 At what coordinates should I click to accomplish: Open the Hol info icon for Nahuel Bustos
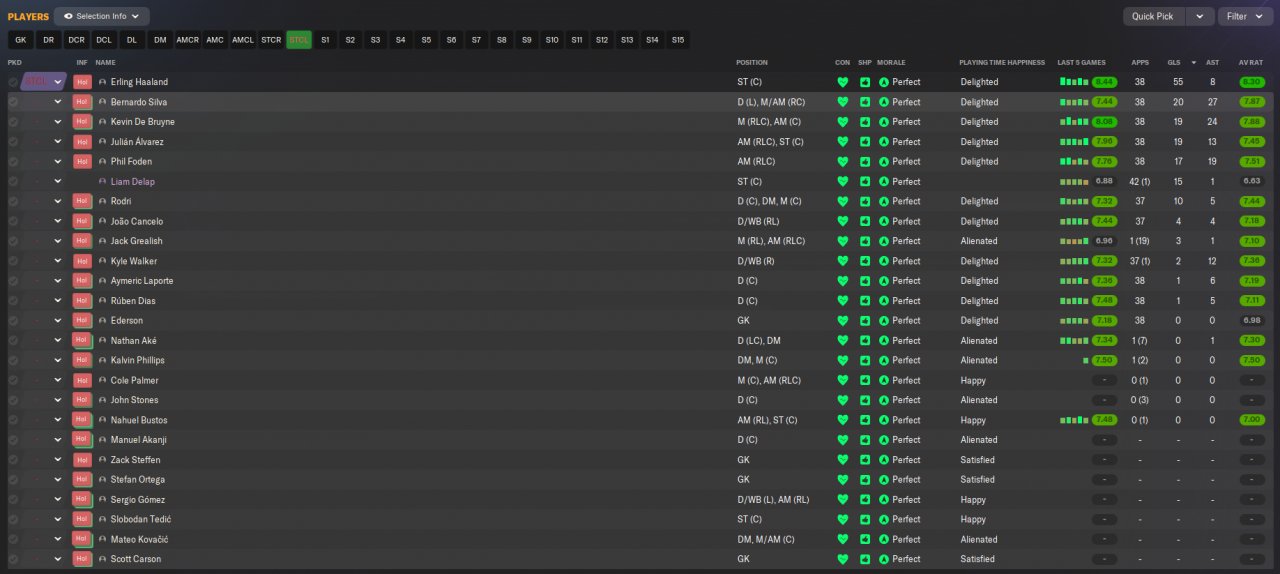(x=82, y=420)
